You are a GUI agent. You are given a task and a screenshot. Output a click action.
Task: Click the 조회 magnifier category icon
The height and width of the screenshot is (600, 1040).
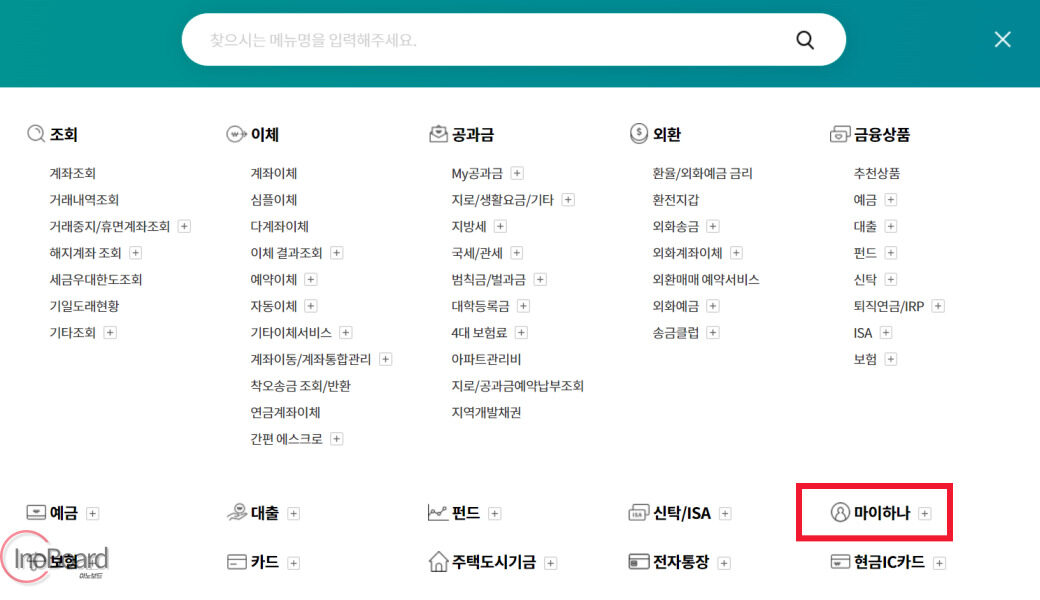pyautogui.click(x=36, y=134)
